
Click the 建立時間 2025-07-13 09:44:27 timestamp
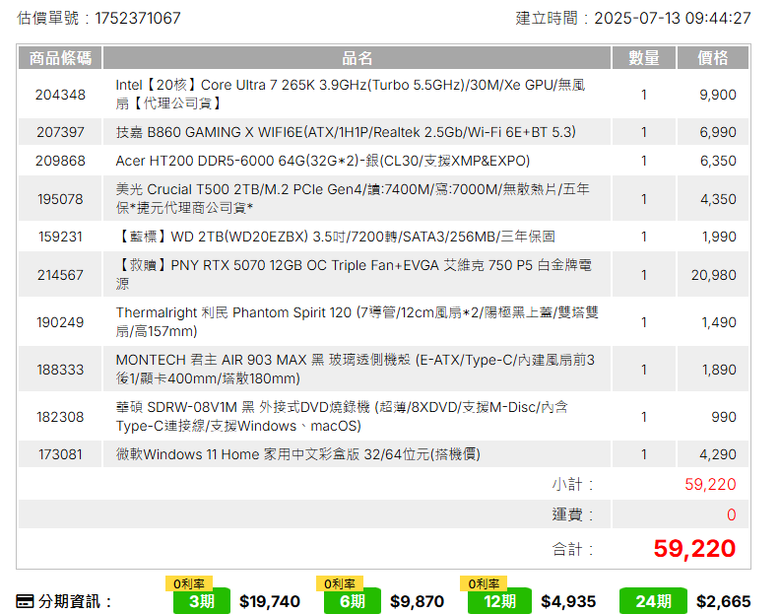click(x=633, y=18)
